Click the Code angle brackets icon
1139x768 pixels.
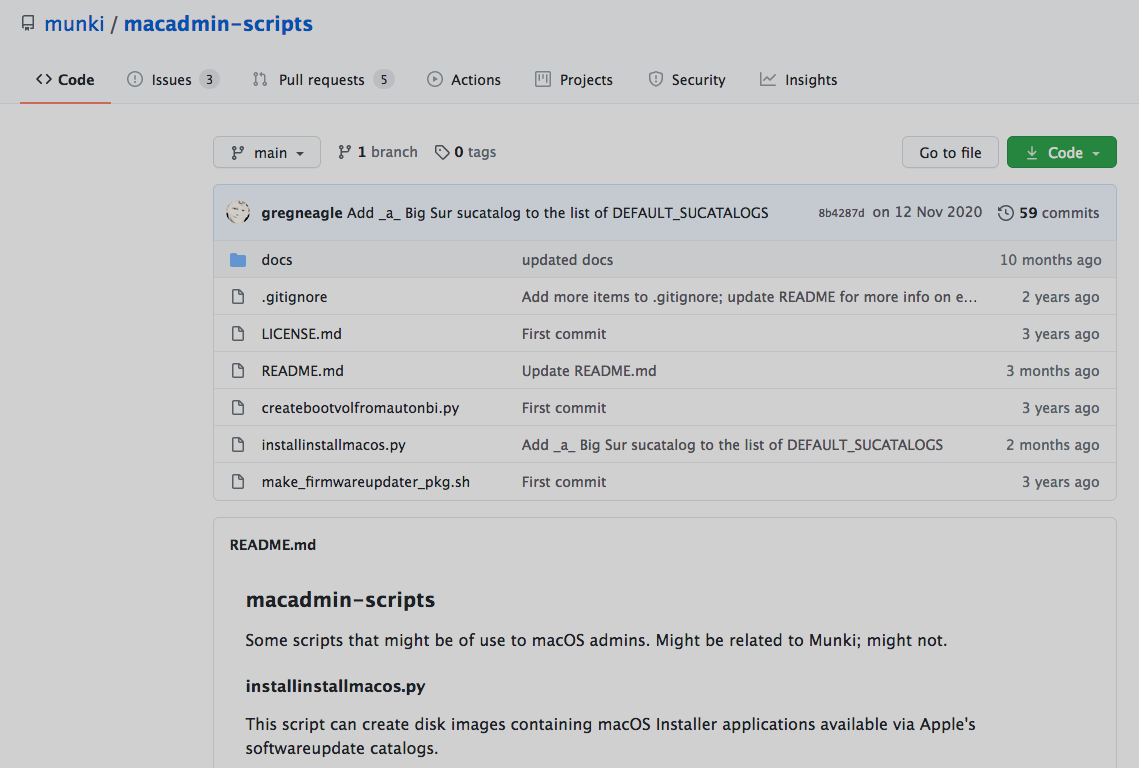pos(44,79)
